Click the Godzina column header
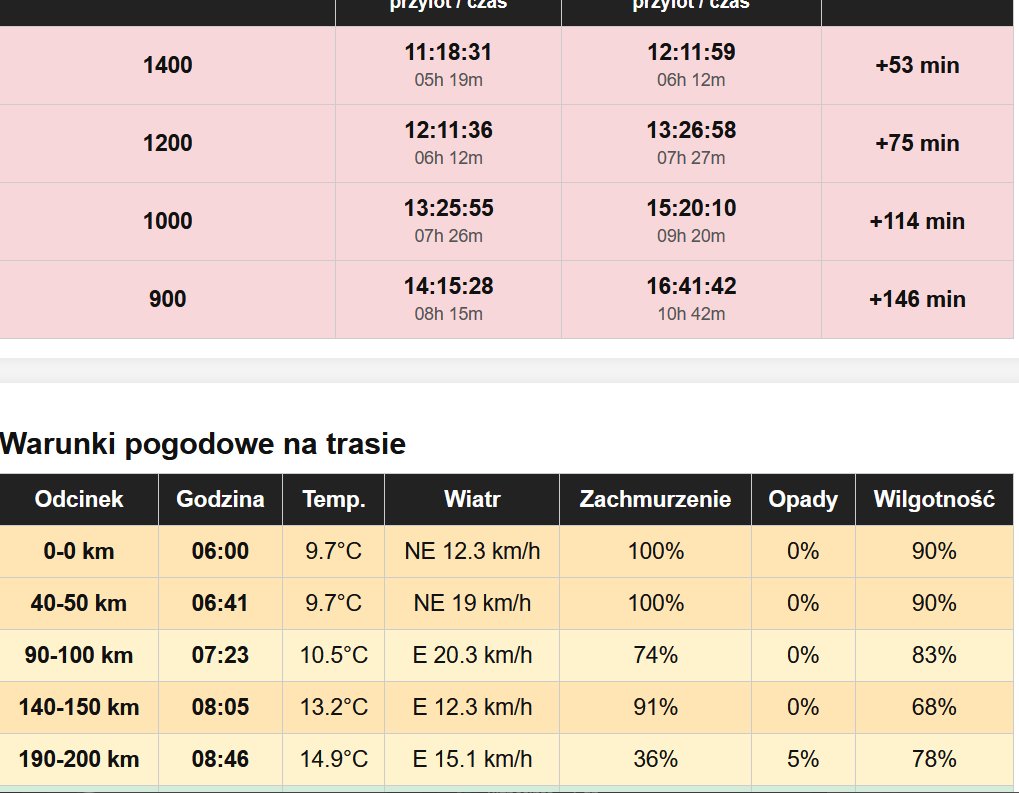This screenshot has width=1019, height=793. (x=220, y=499)
